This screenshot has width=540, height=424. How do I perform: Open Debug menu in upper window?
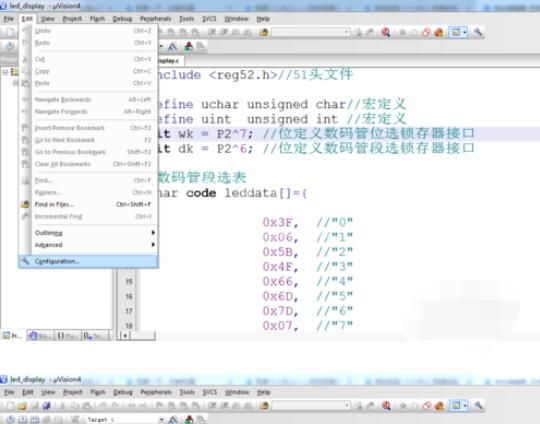coord(122,19)
